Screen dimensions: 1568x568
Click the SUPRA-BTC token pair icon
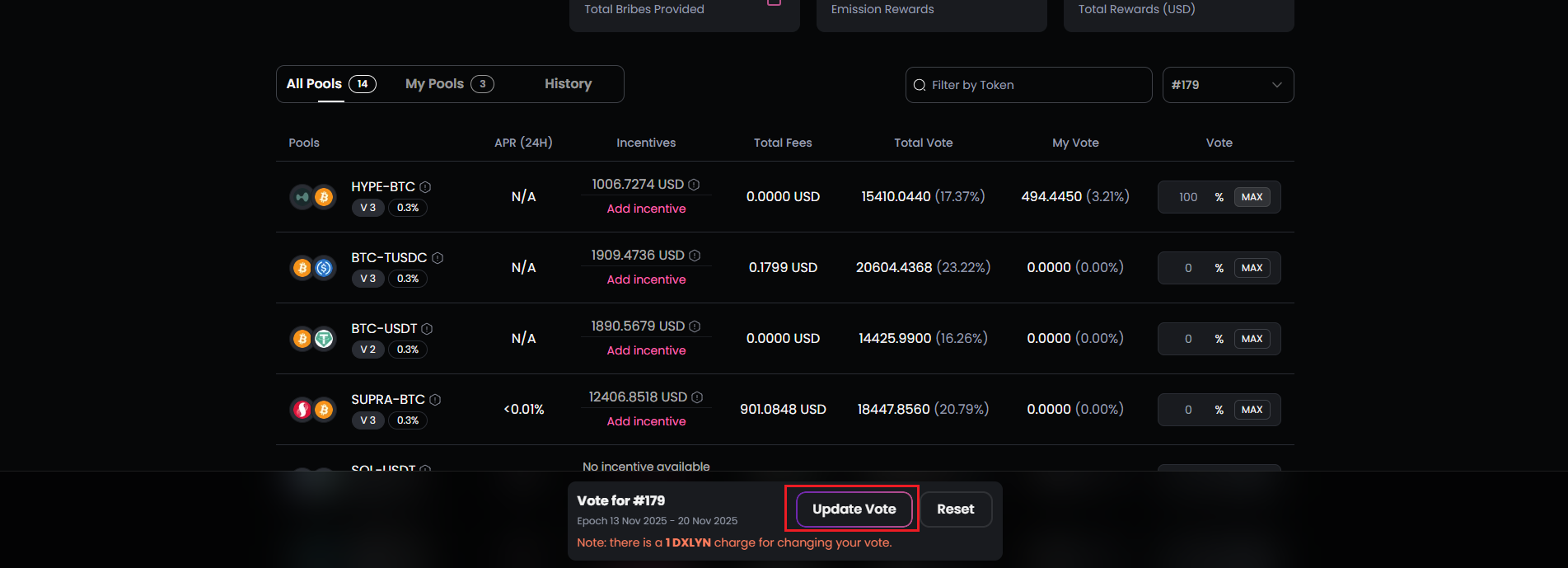[313, 410]
